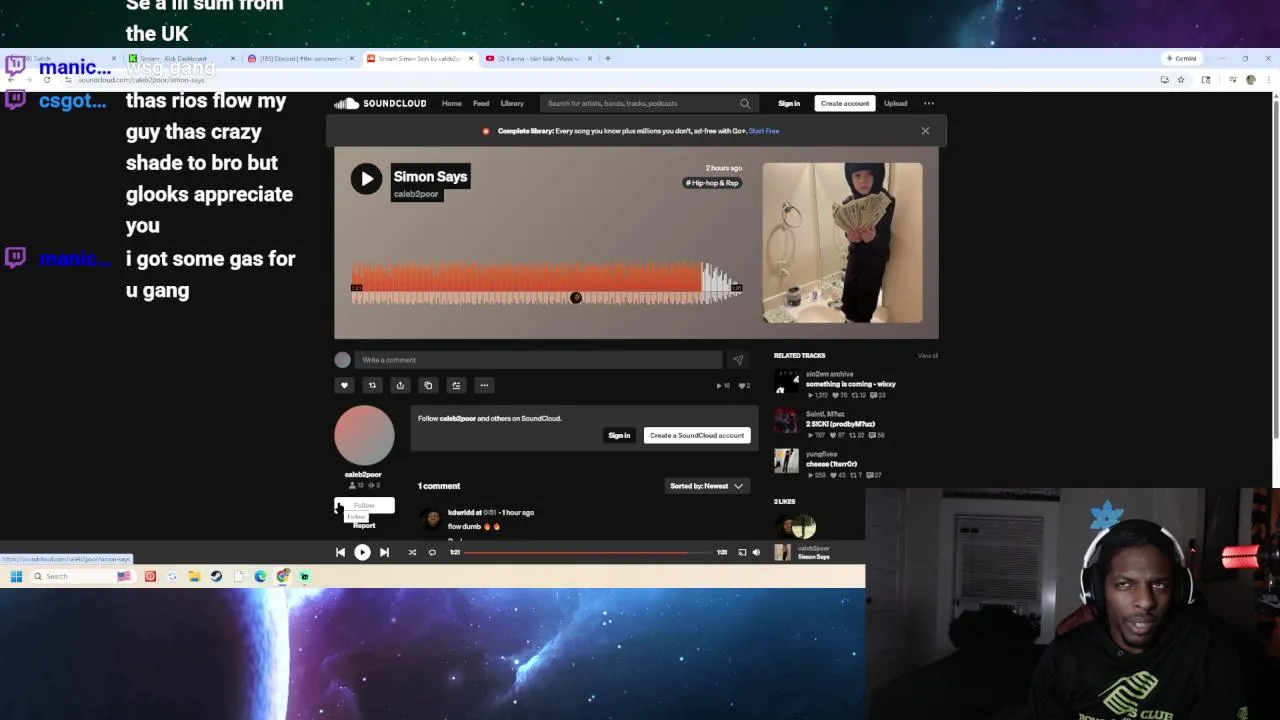Reload the page with the refresh icon

point(47,79)
